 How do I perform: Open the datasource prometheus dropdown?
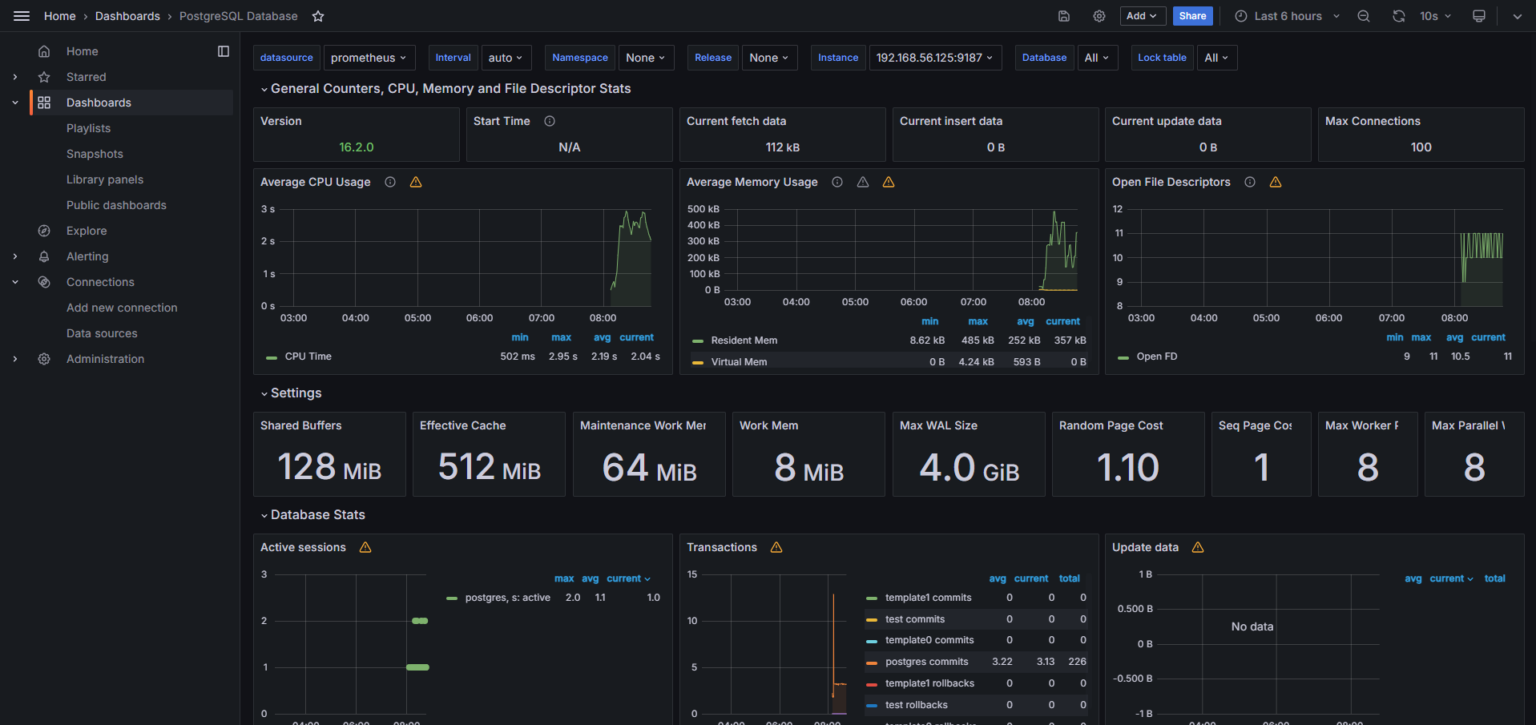click(370, 58)
